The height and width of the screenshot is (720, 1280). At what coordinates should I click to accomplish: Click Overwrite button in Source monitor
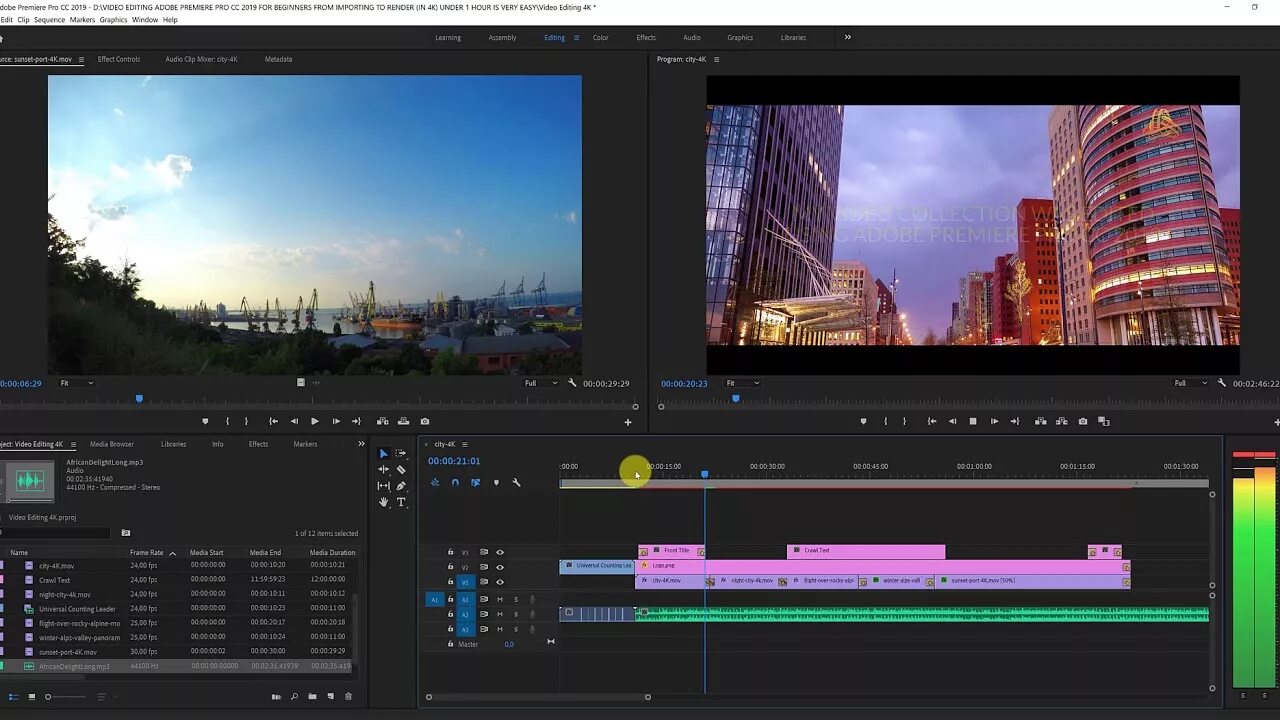[x=403, y=421]
